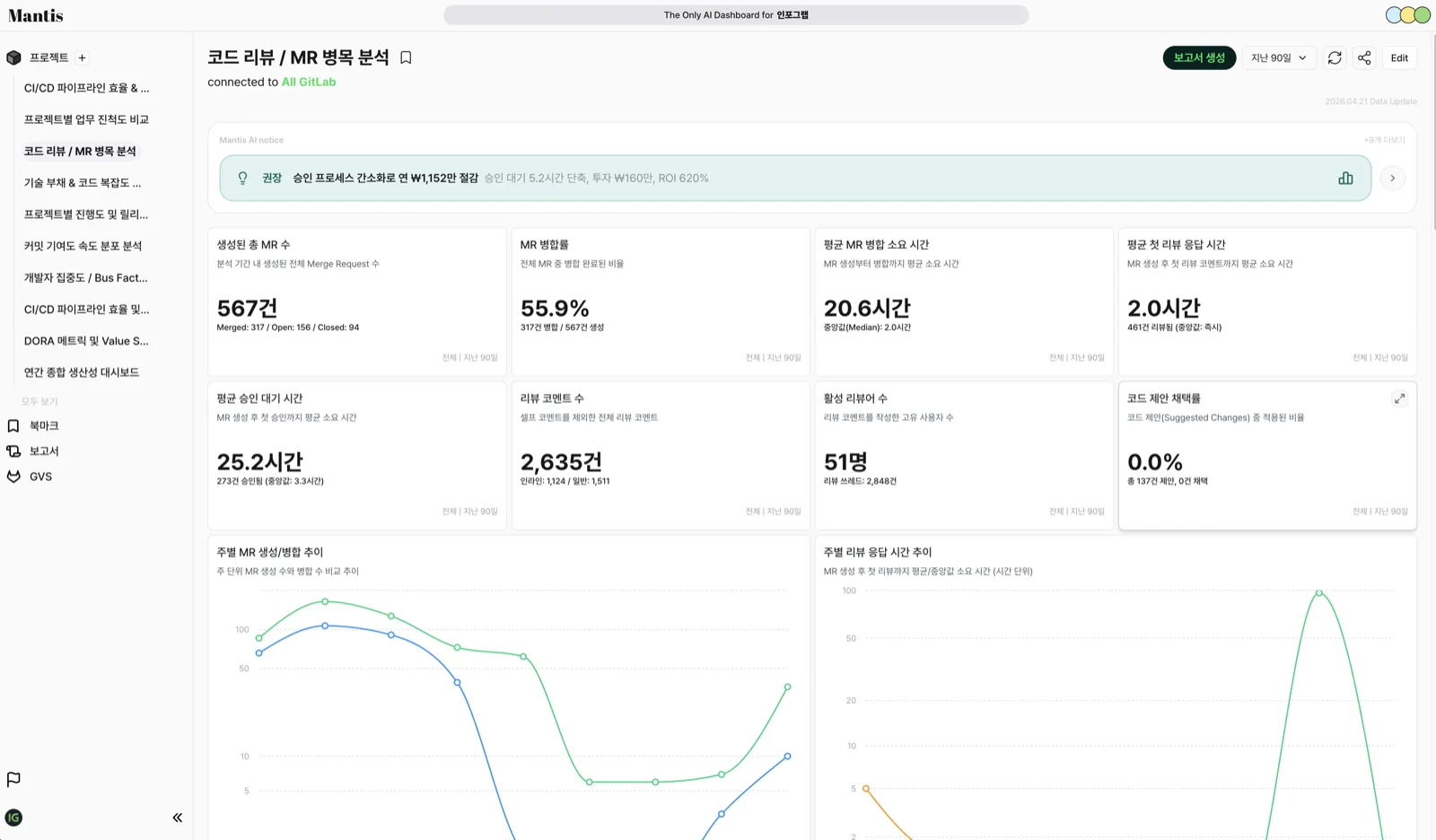Click the Edit button

pyautogui.click(x=1399, y=57)
